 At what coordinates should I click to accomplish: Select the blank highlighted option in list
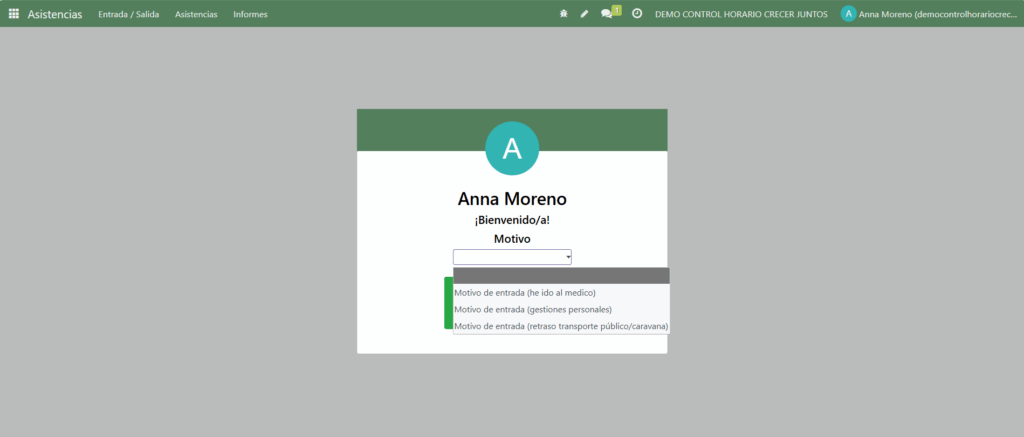[x=560, y=275]
